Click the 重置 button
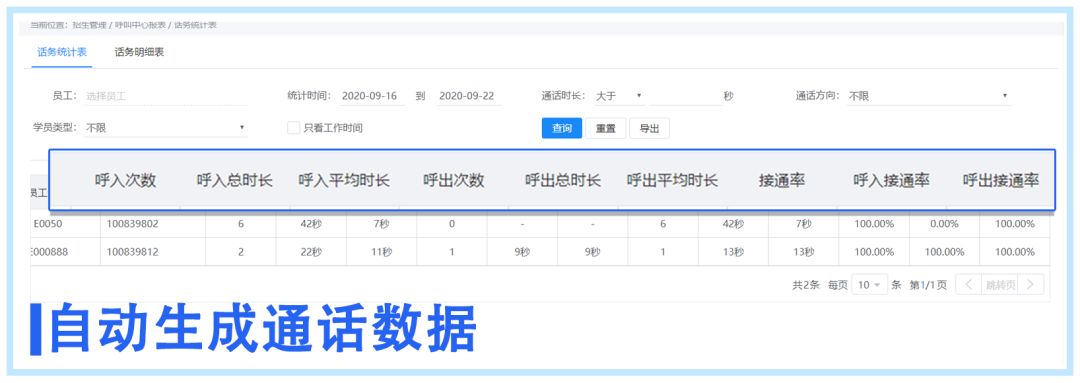1080x383 pixels. (x=605, y=128)
